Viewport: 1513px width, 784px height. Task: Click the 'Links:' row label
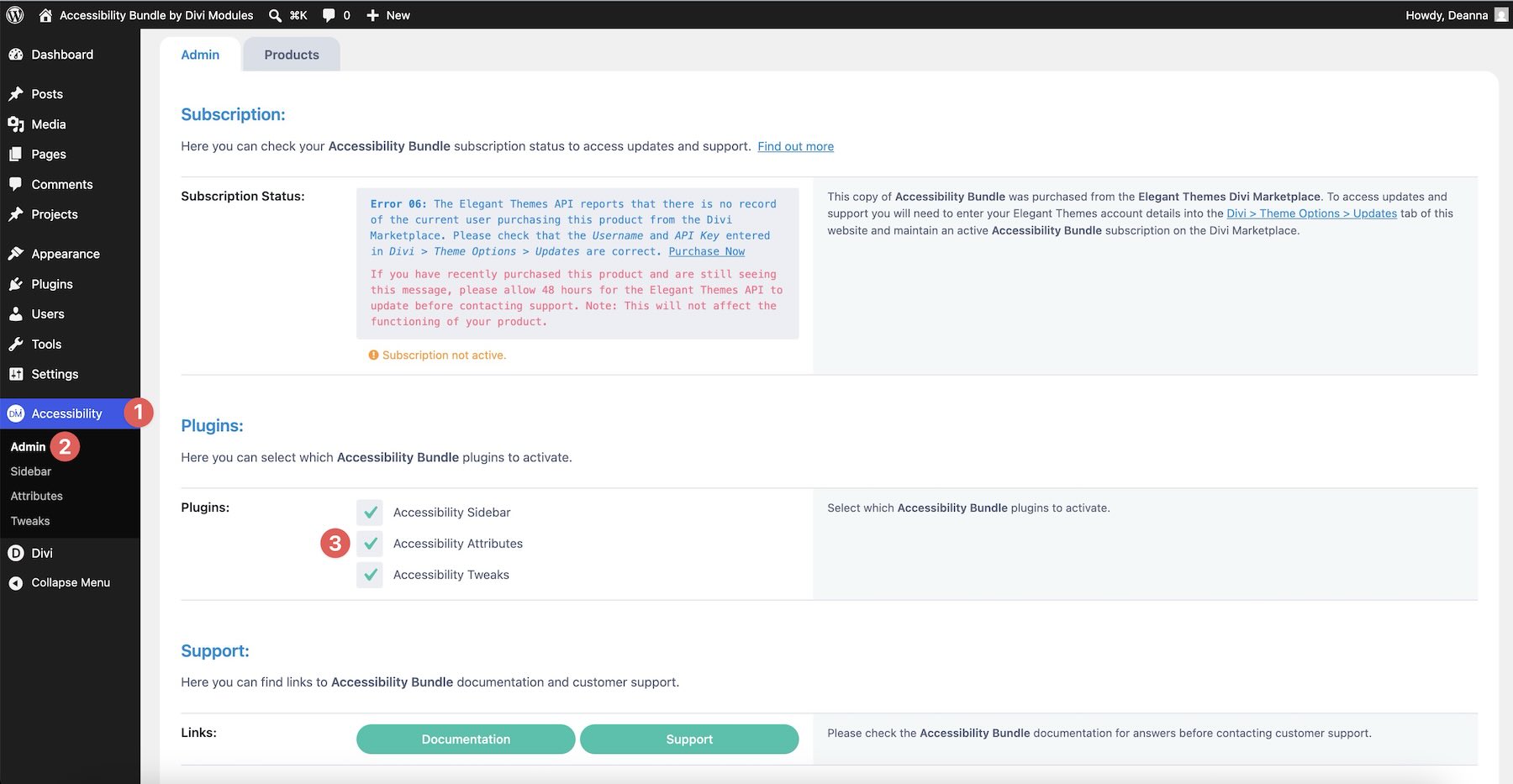pyautogui.click(x=198, y=733)
